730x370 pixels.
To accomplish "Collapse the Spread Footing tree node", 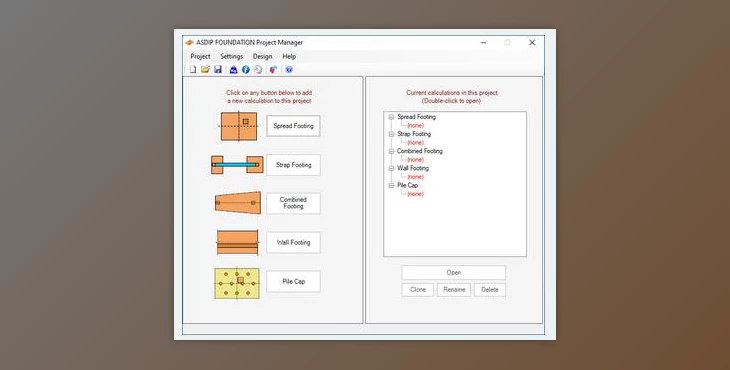I will pos(392,117).
